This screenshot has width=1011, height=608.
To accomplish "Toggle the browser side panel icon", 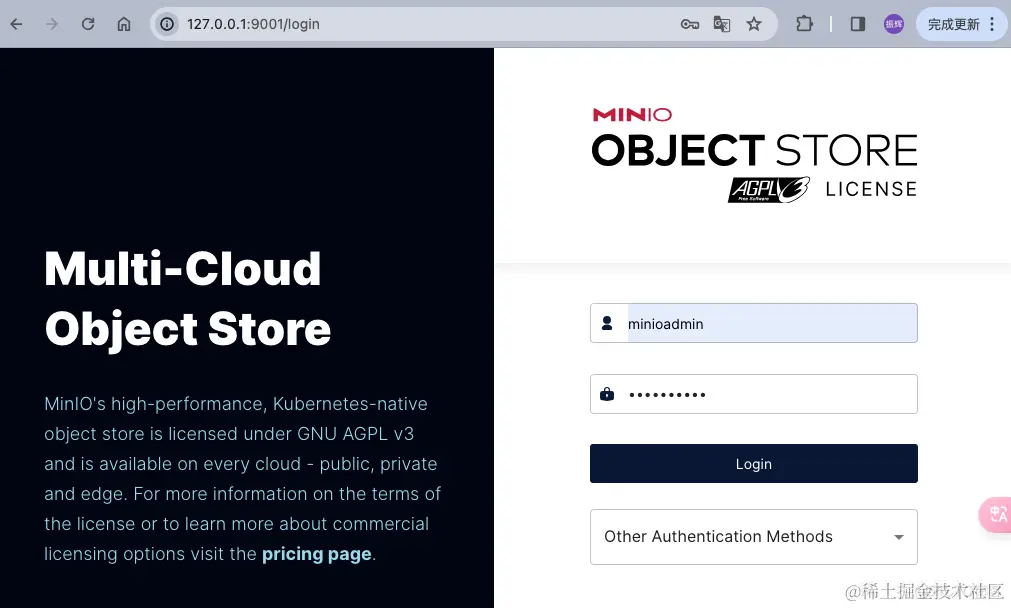I will pyautogui.click(x=858, y=25).
